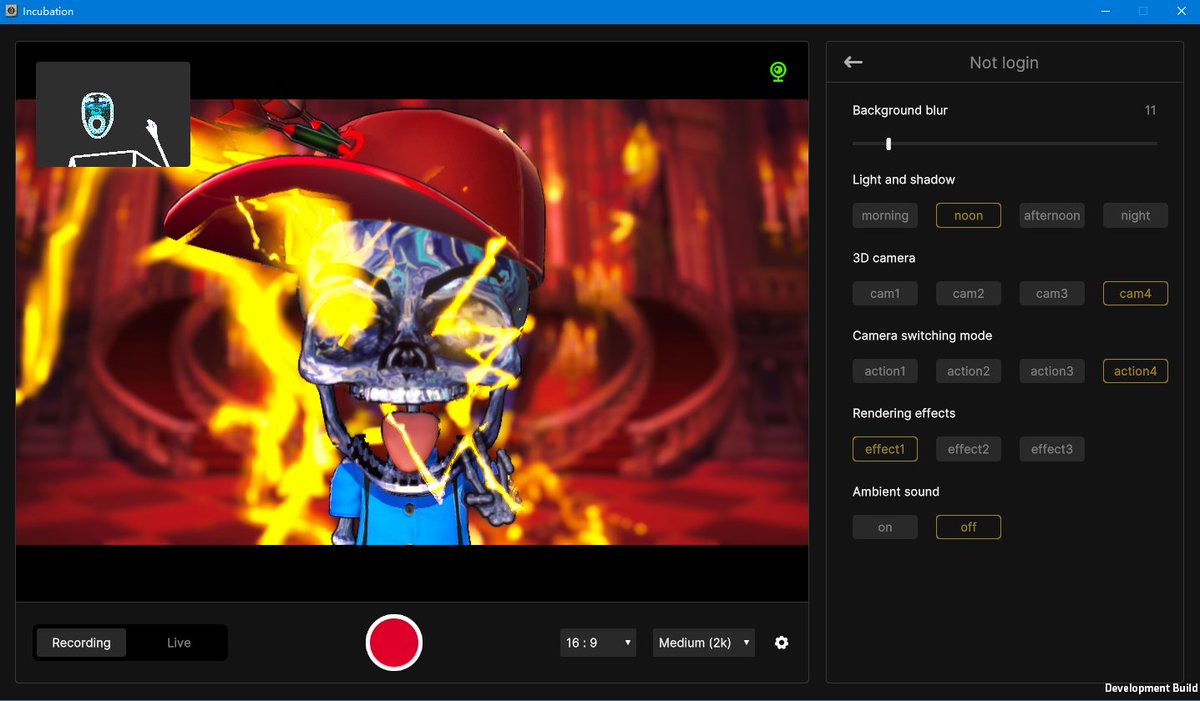
Task: Switch to the Live tab
Action: click(x=179, y=643)
